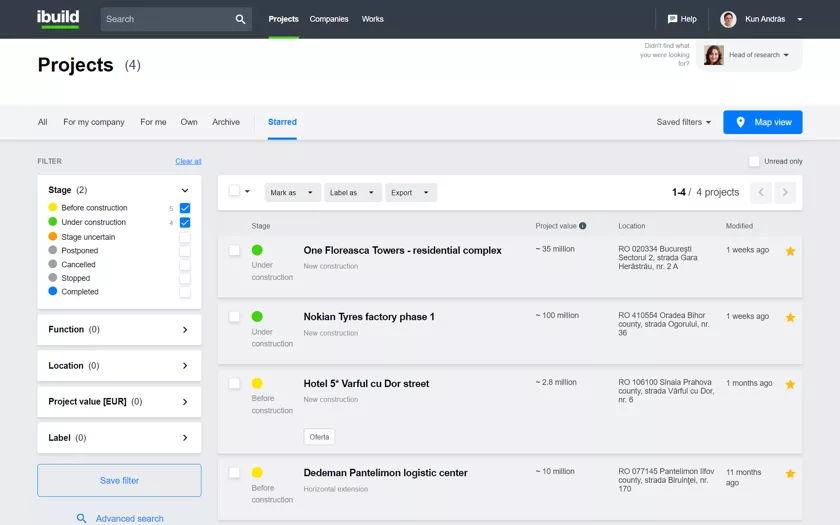Viewport: 840px width, 525px height.
Task: Click the ibuild logo
Action: pyautogui.click(x=58, y=18)
